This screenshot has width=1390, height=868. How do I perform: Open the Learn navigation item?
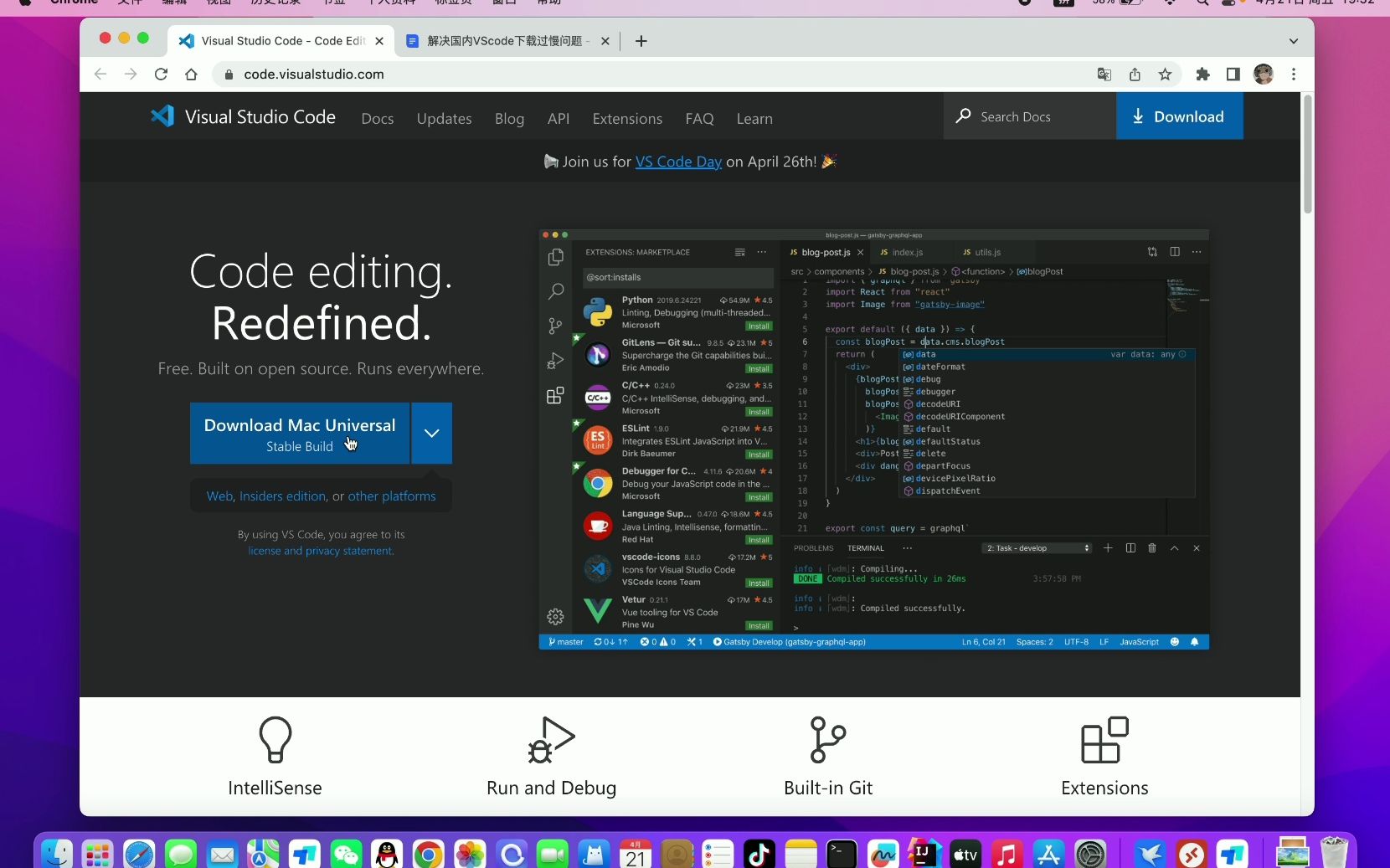pos(754,119)
